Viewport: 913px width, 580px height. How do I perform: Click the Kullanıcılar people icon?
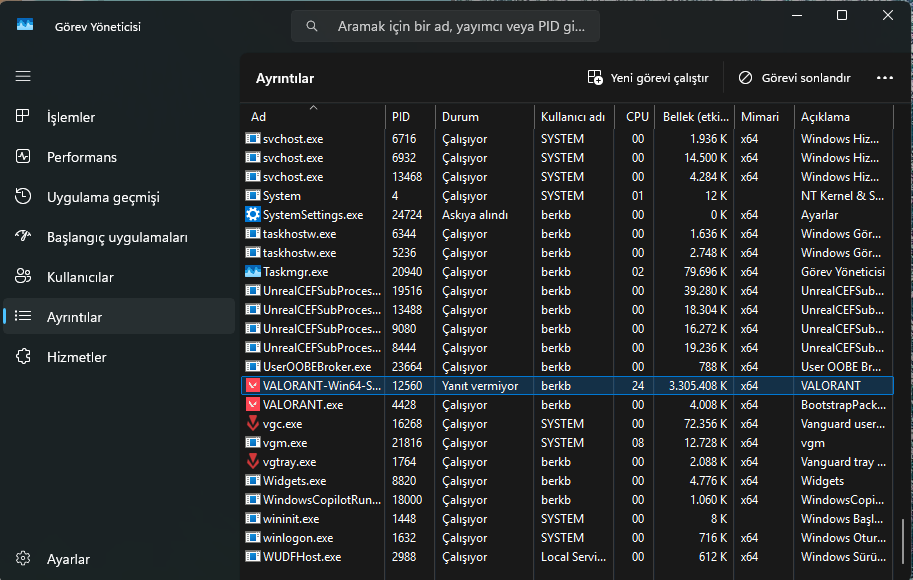coord(23,276)
